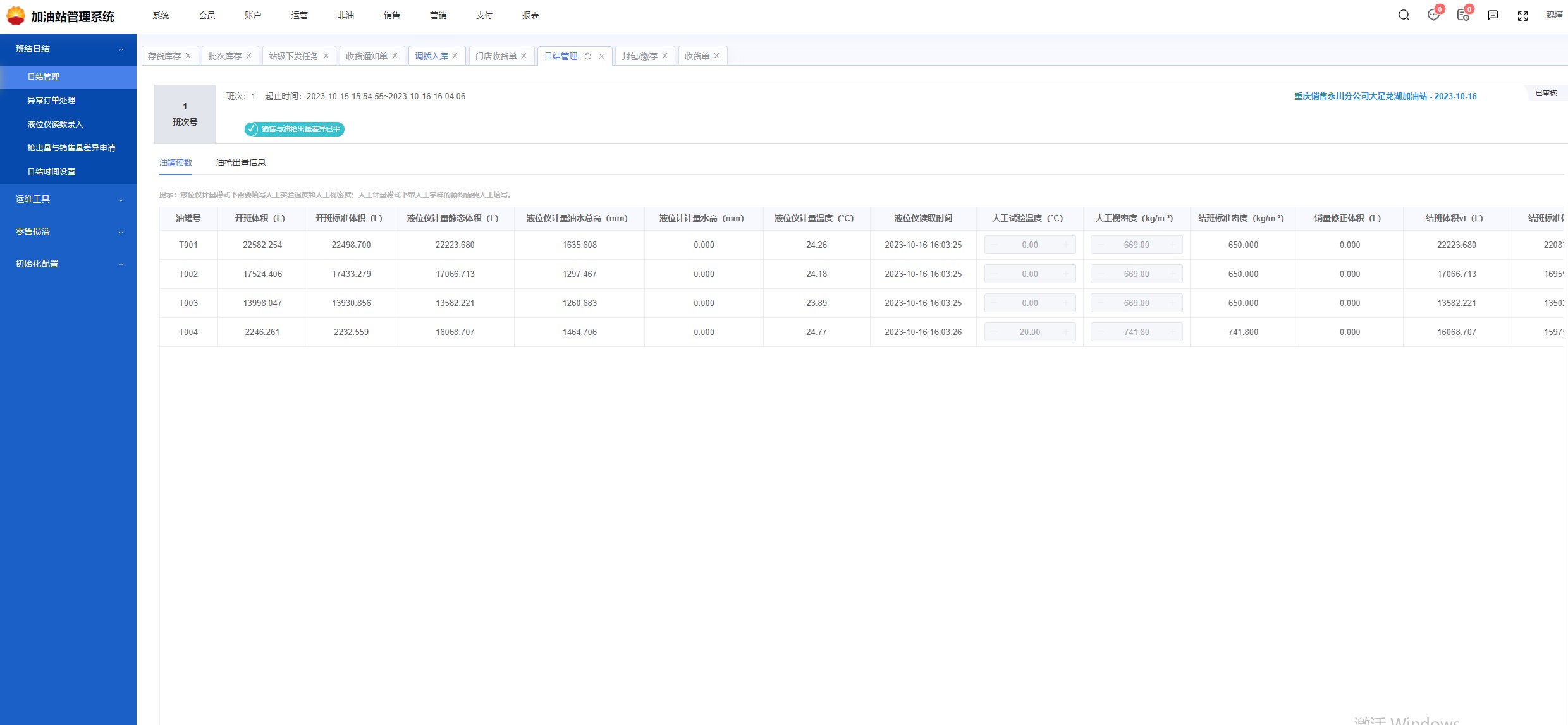Decrease T004 人工视密度 with minus stepper
The width and height of the screenshot is (1568, 725).
[x=1101, y=332]
